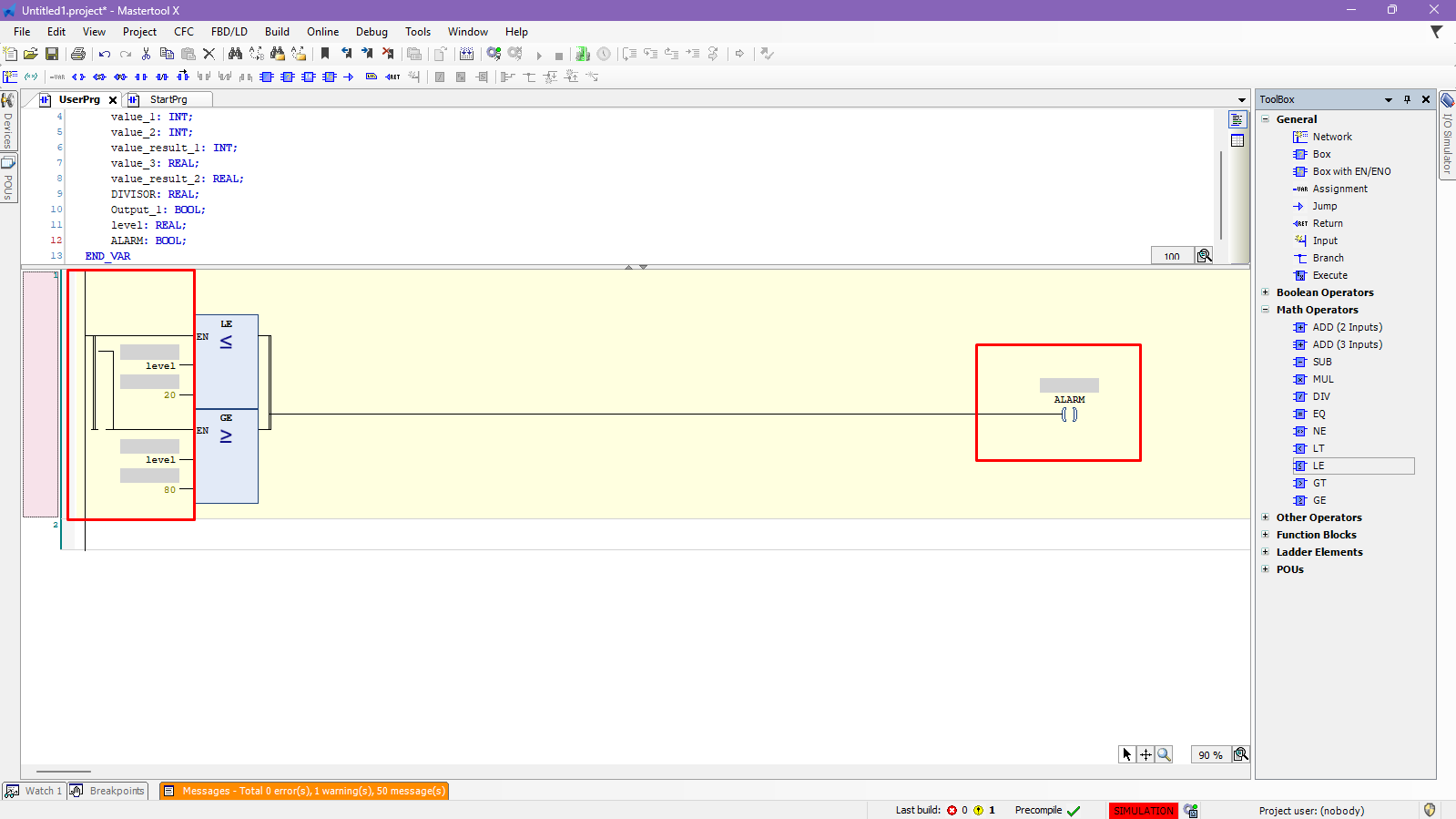Select the GE operator in ToolBox
This screenshot has width=1456, height=819.
click(1319, 500)
